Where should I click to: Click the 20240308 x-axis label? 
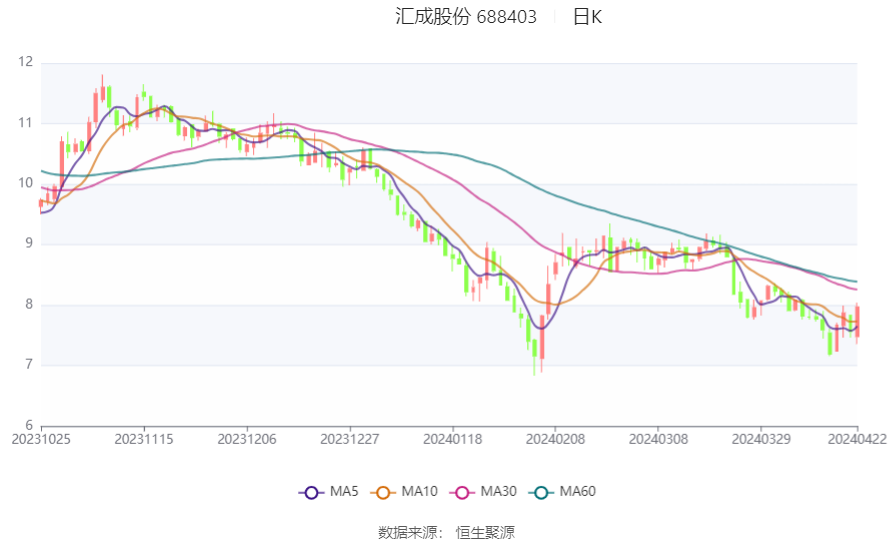657,438
